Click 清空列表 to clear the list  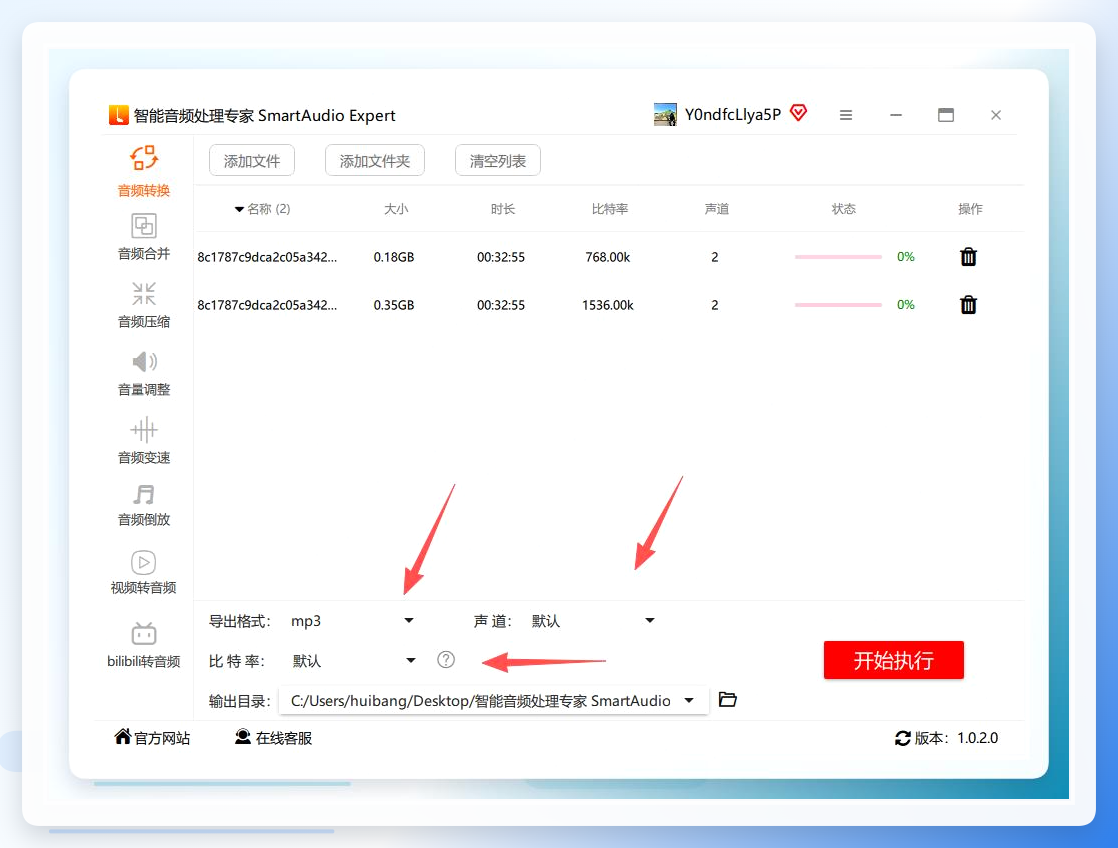pyautogui.click(x=498, y=160)
